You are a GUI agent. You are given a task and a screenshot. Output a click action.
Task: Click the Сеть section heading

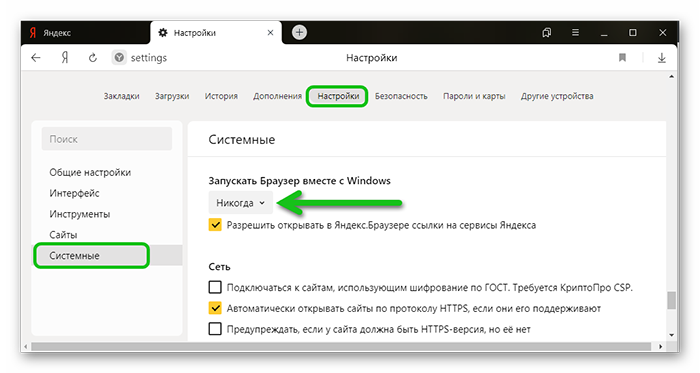(219, 267)
